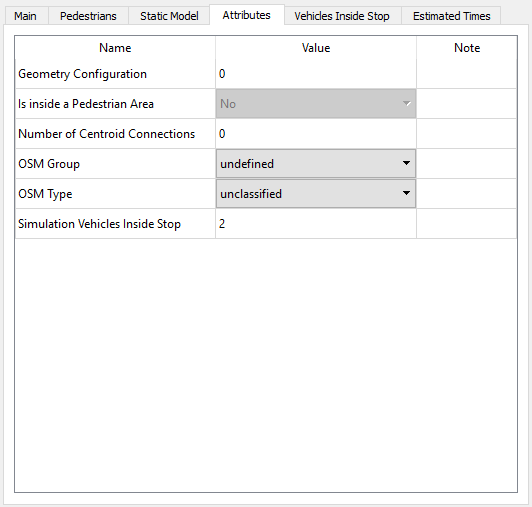
Task: Click the Value column header
Action: tap(316, 48)
